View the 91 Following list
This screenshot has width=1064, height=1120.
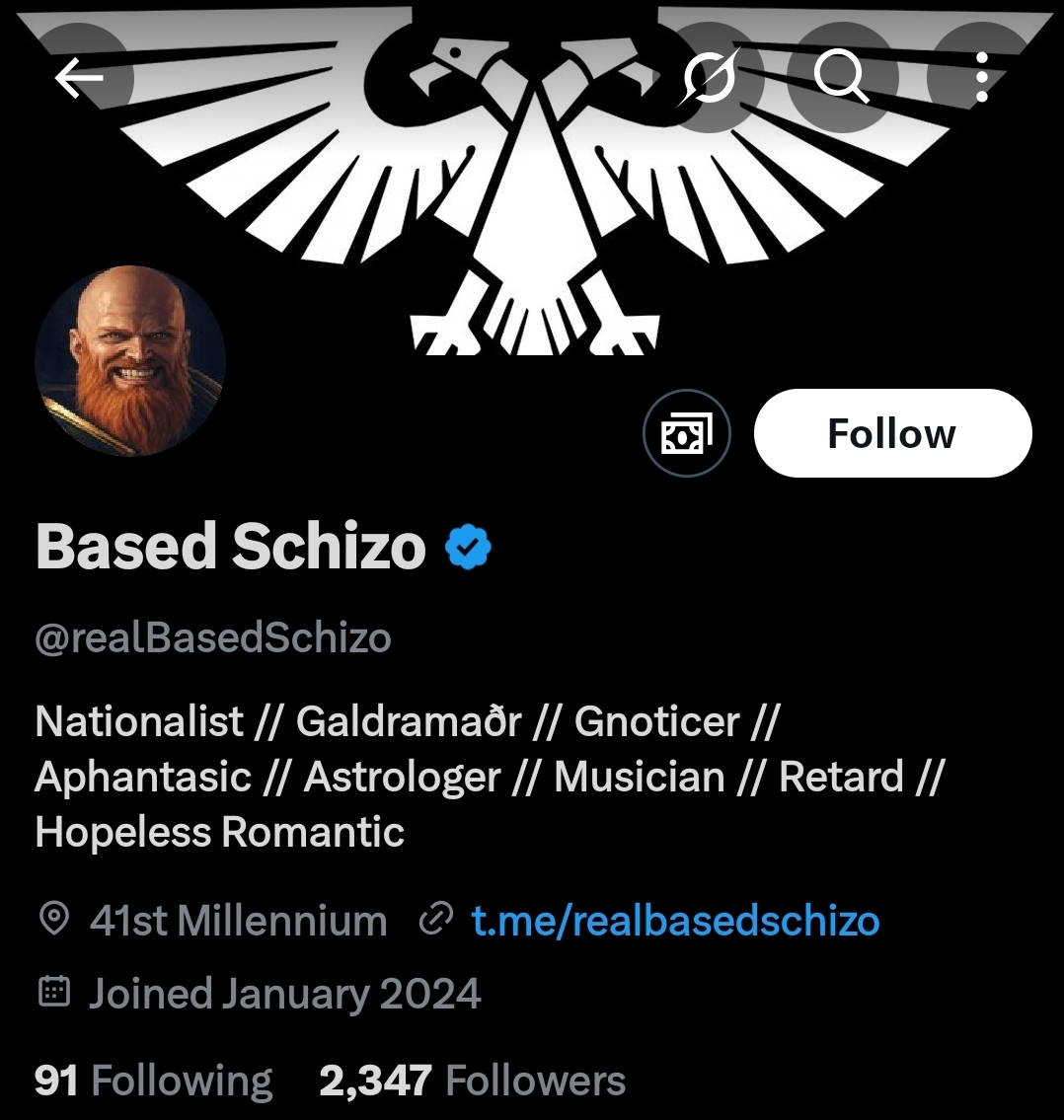pyautogui.click(x=153, y=1081)
